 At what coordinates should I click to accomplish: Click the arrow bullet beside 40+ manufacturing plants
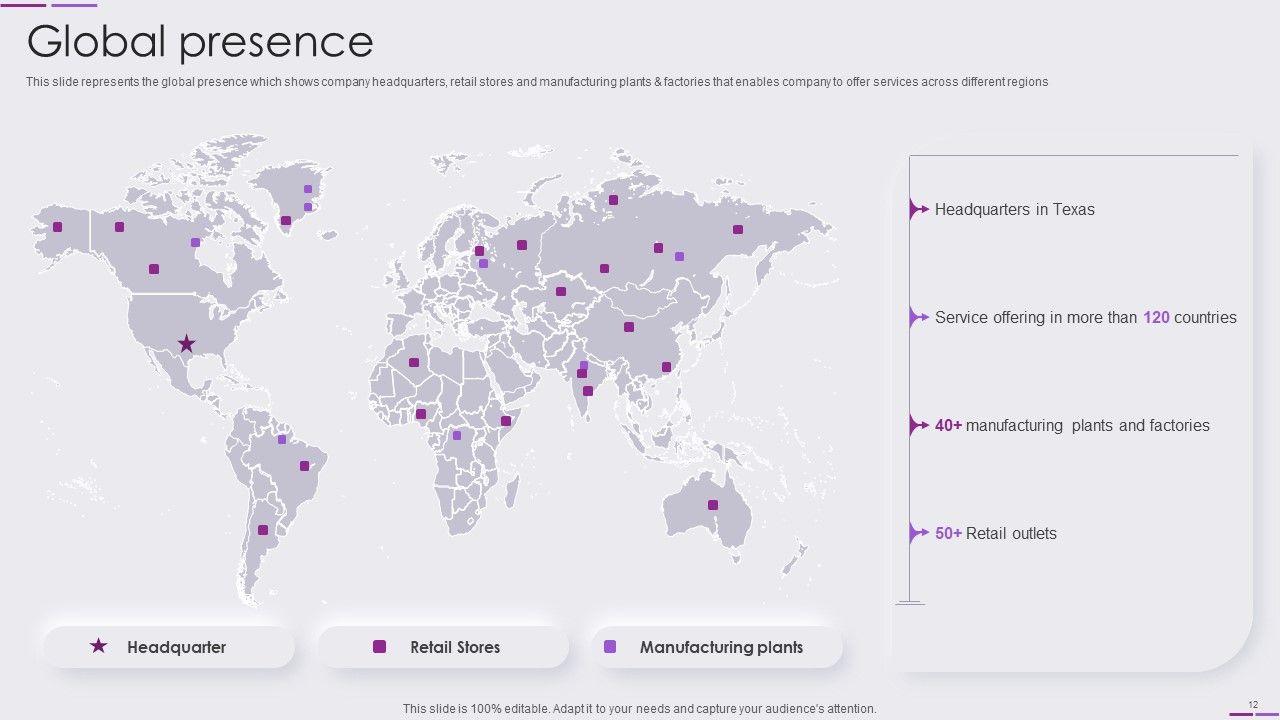tap(918, 425)
